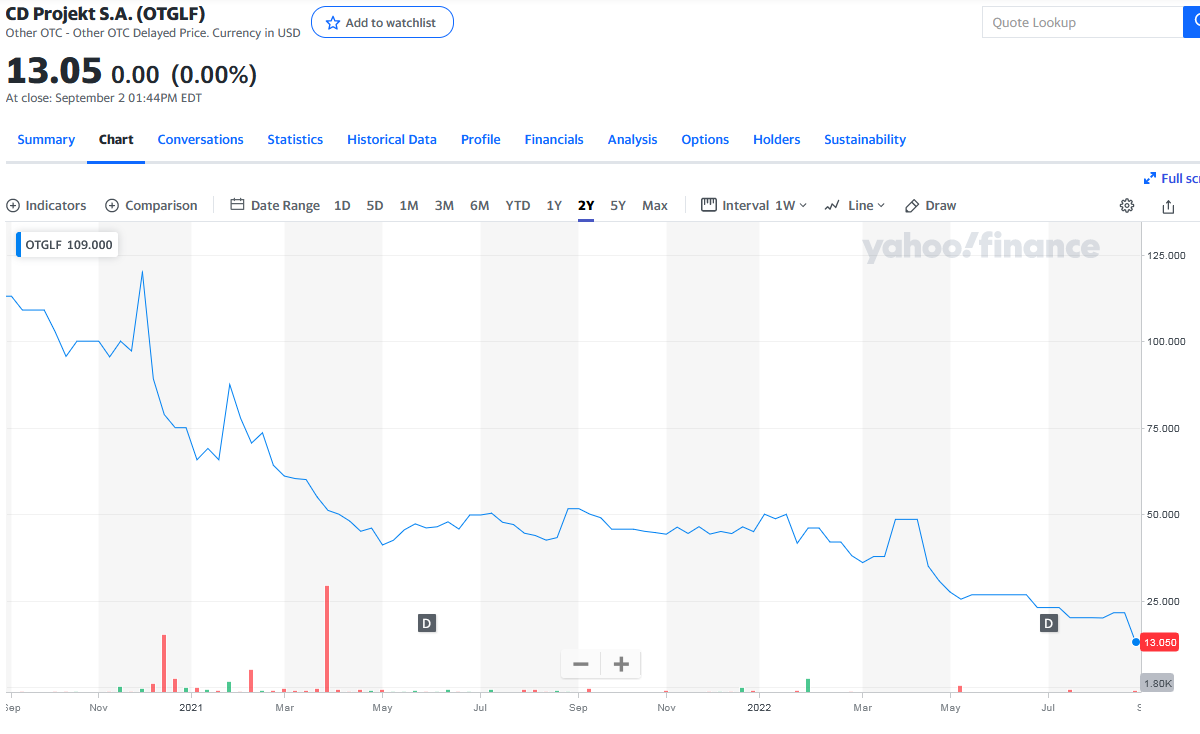Viewport: 1200px width, 734px height.
Task: Add an indicator via Indicators button
Action: point(47,206)
